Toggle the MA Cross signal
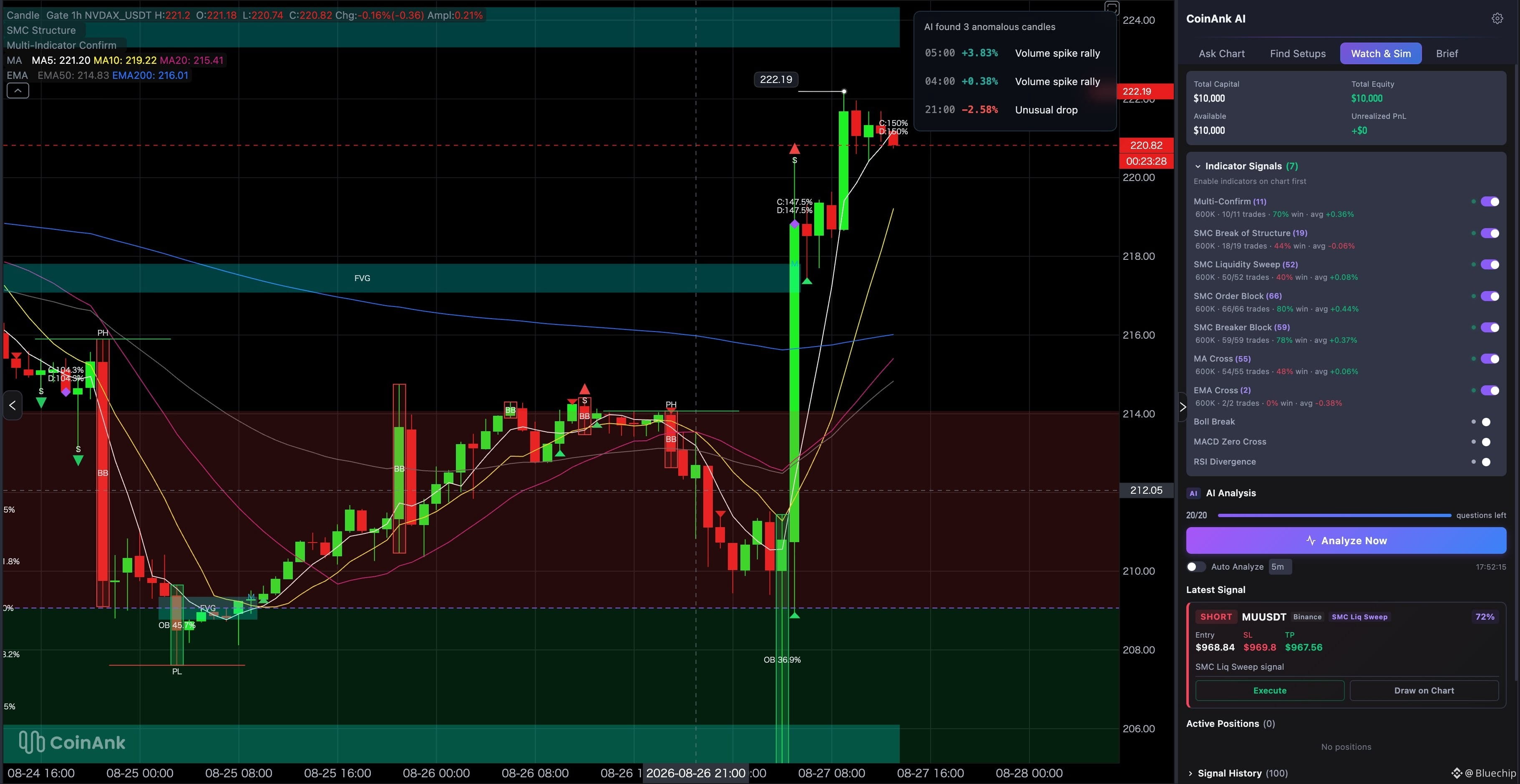This screenshot has width=1520, height=784. click(1490, 359)
